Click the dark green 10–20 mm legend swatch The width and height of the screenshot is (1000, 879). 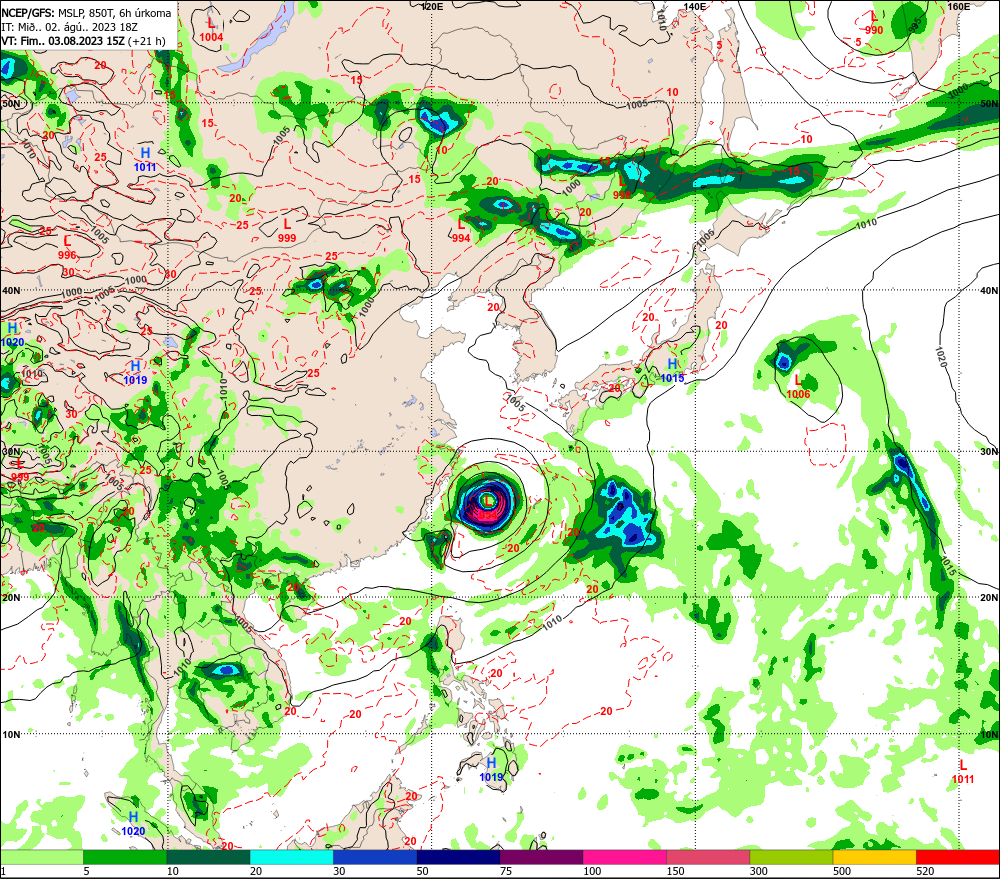(209, 857)
